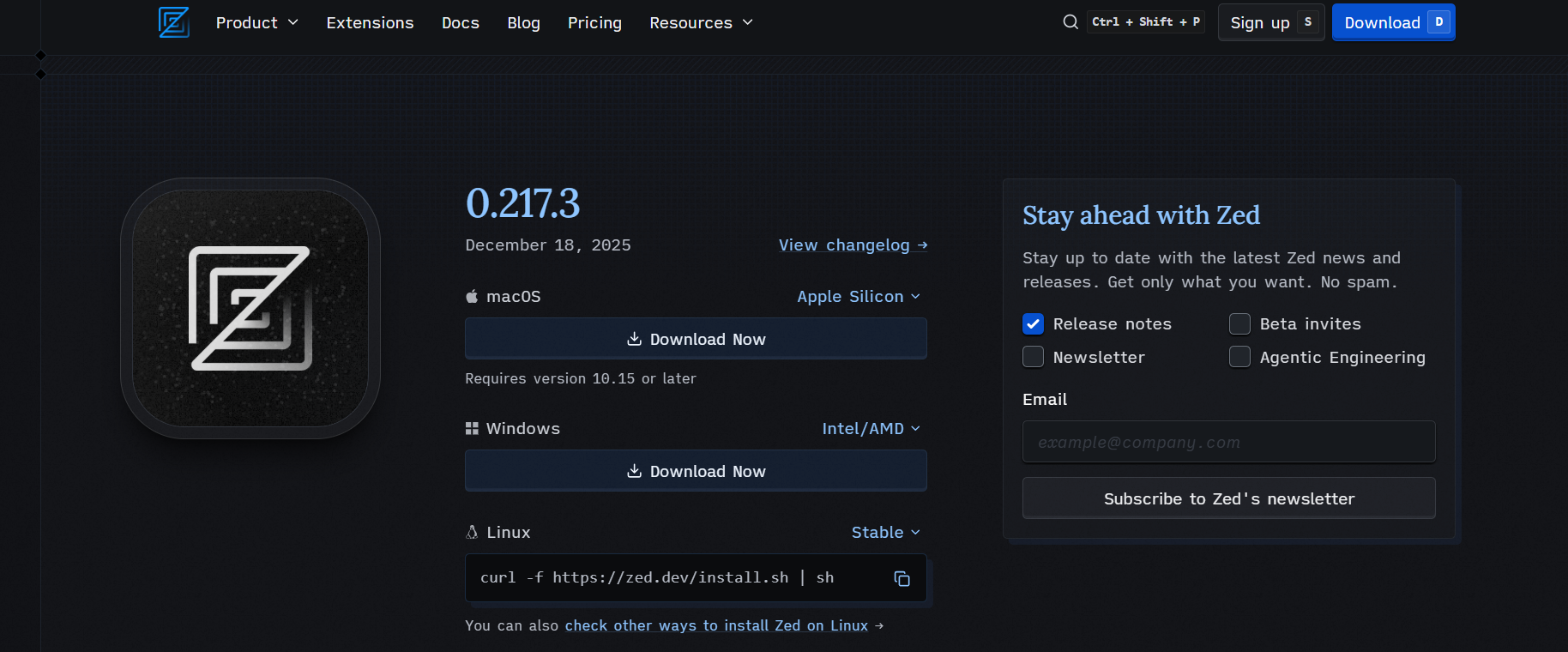Check the Agentic Engineering option

point(1239,357)
